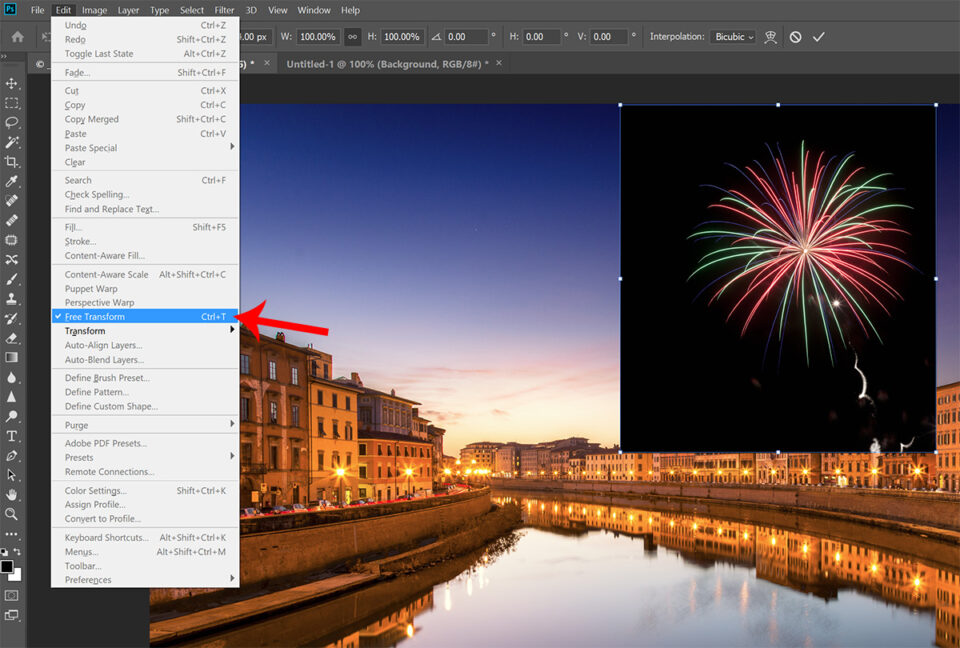Open the Image menu
The height and width of the screenshot is (648, 960).
pyautogui.click(x=94, y=10)
